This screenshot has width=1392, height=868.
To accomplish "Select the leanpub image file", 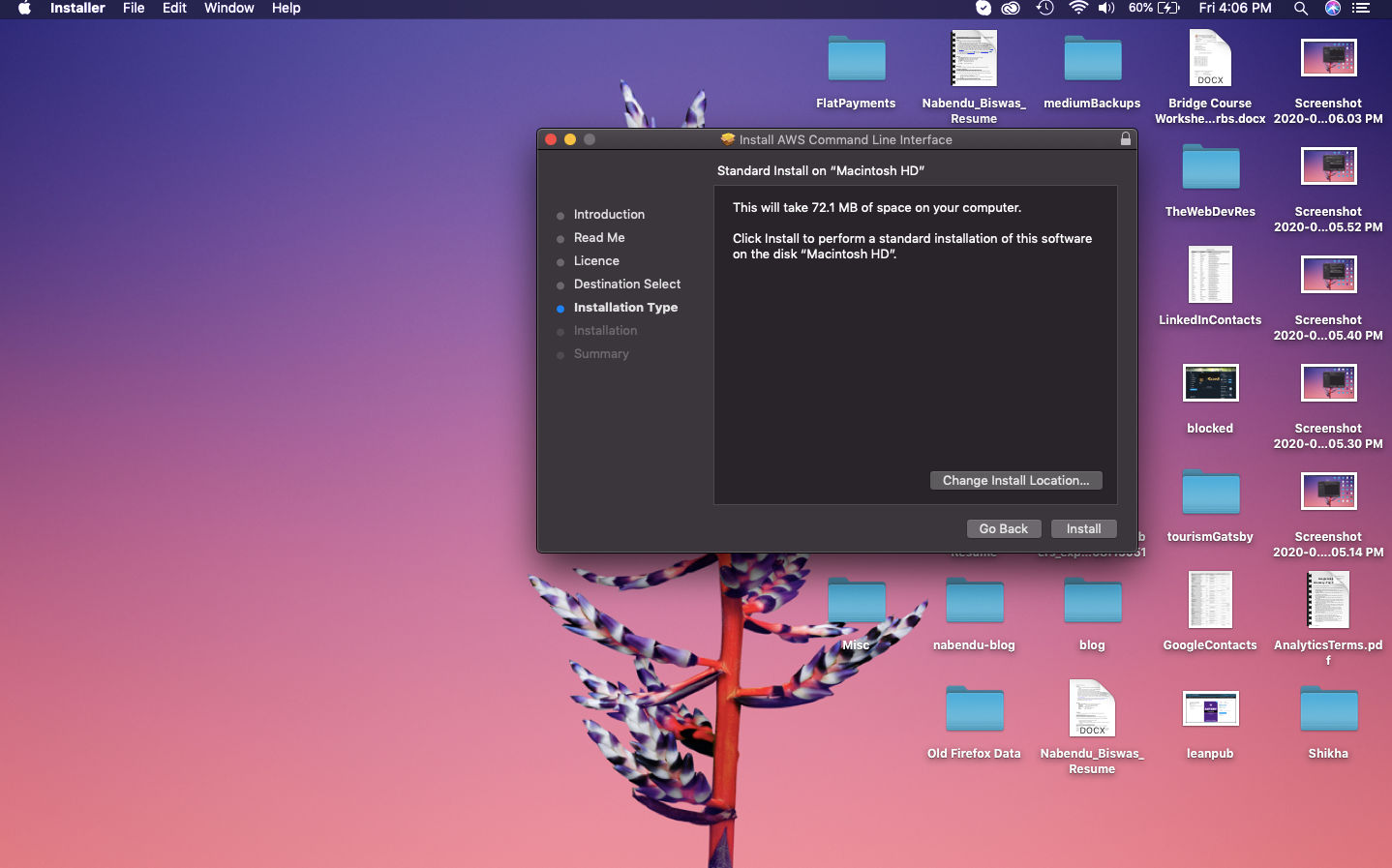I will 1211,708.
